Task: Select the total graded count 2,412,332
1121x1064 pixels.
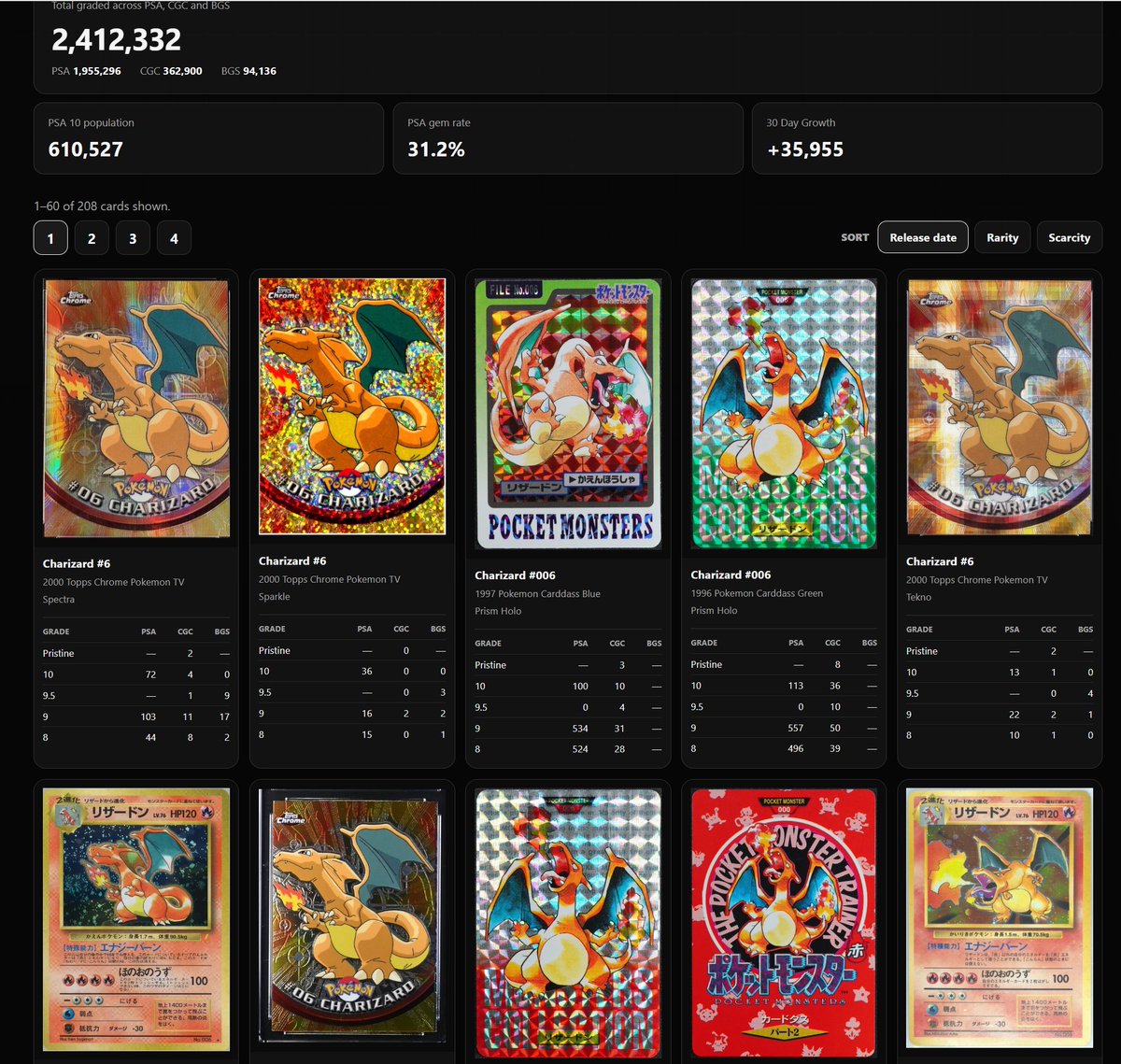Action: (x=117, y=40)
